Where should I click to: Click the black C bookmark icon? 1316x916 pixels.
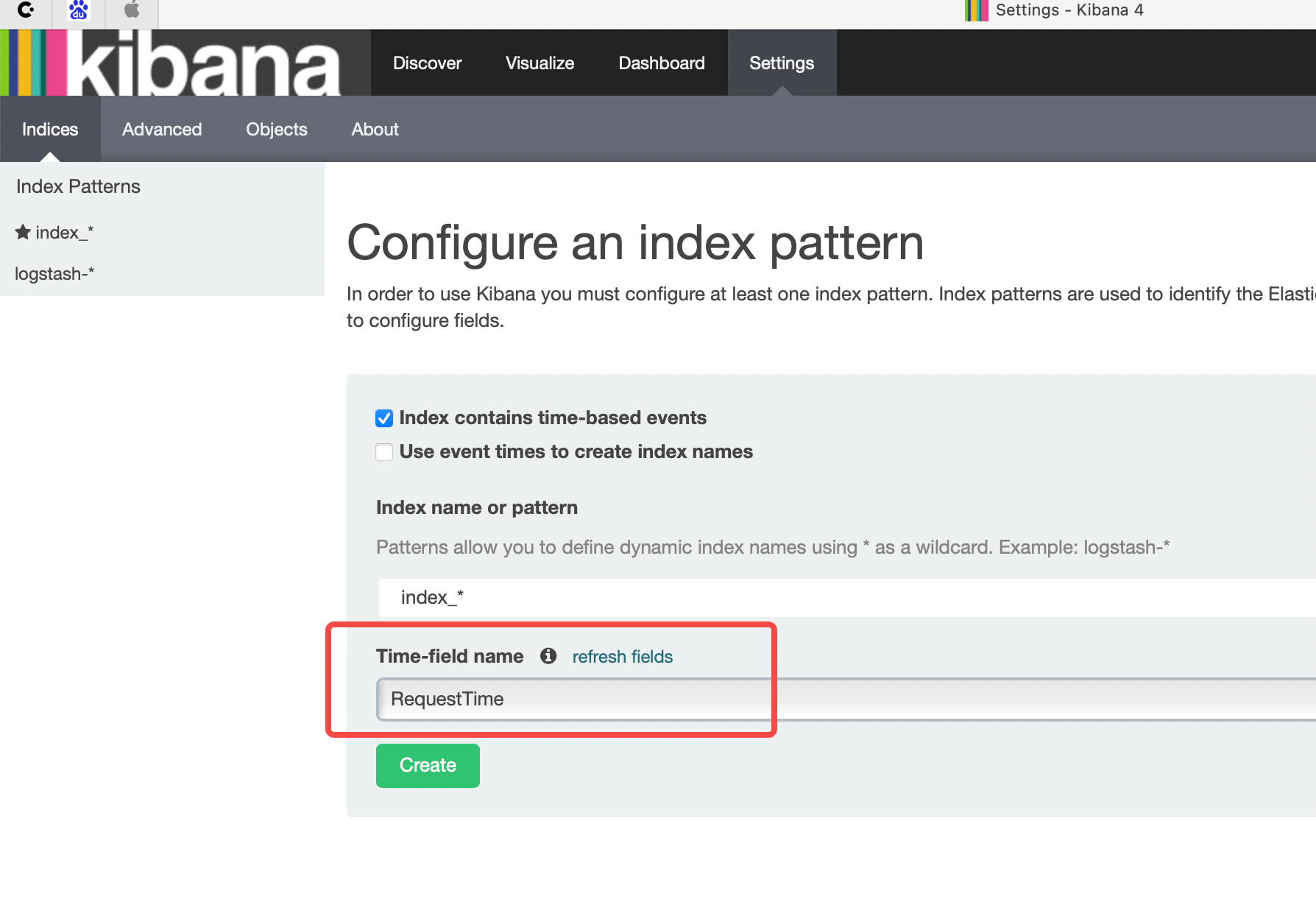click(26, 10)
